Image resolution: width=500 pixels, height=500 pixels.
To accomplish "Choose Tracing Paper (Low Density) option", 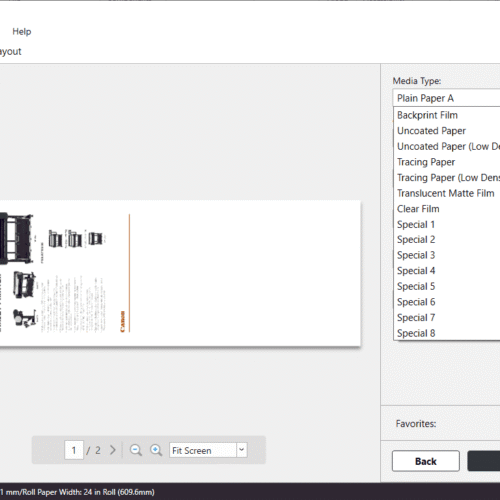I will click(x=447, y=178).
